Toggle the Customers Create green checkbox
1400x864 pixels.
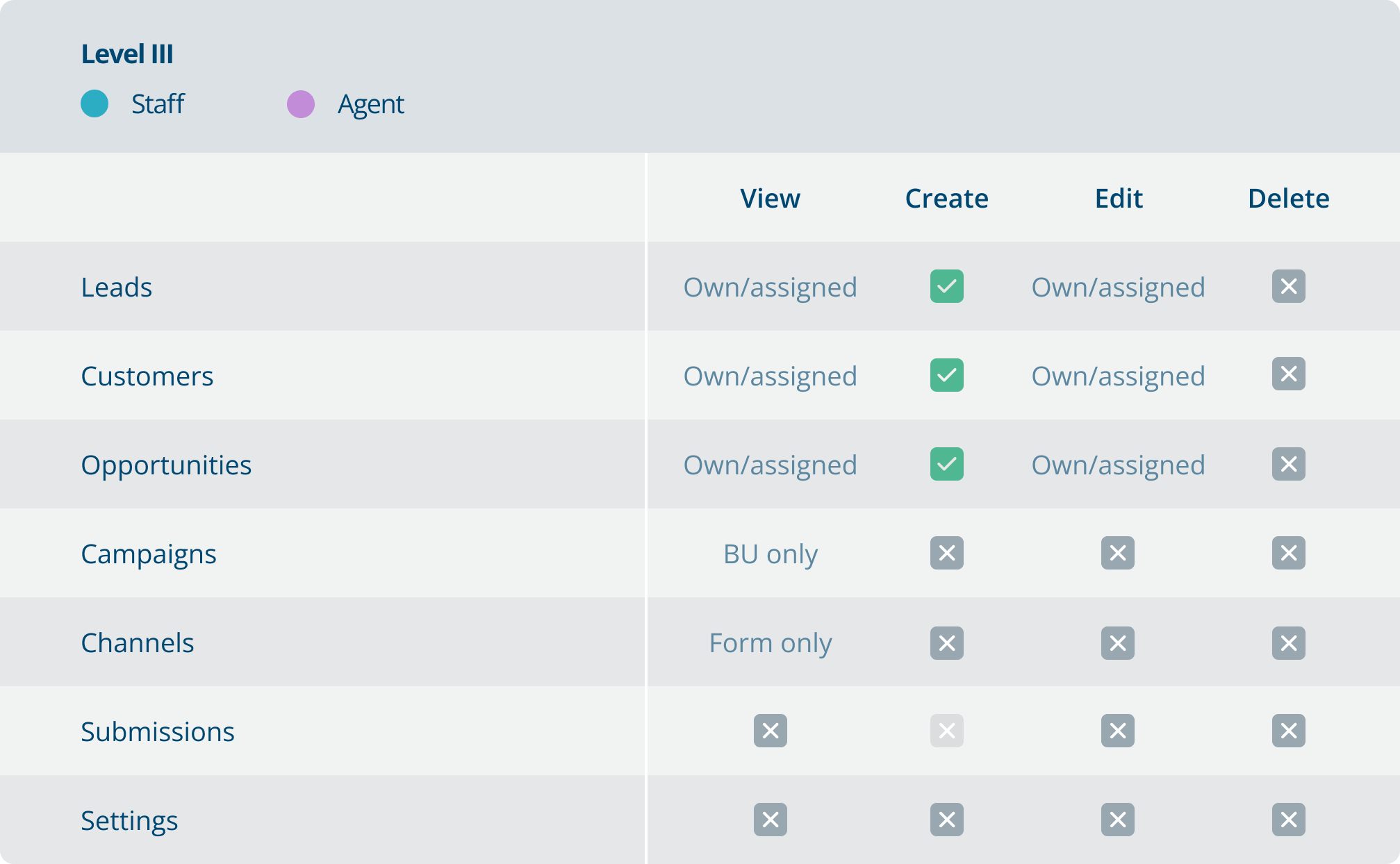[946, 375]
